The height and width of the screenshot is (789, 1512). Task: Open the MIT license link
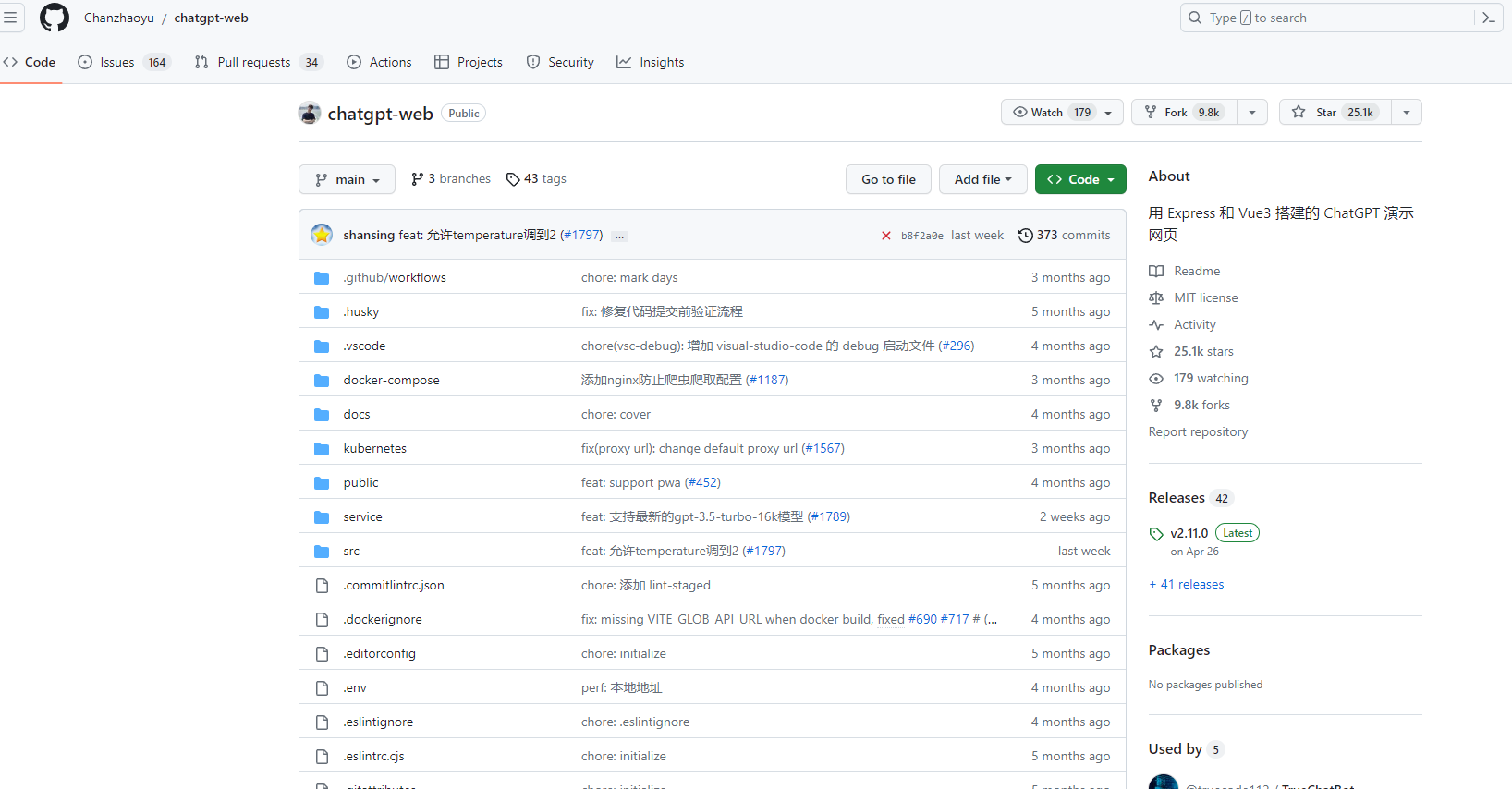1205,297
